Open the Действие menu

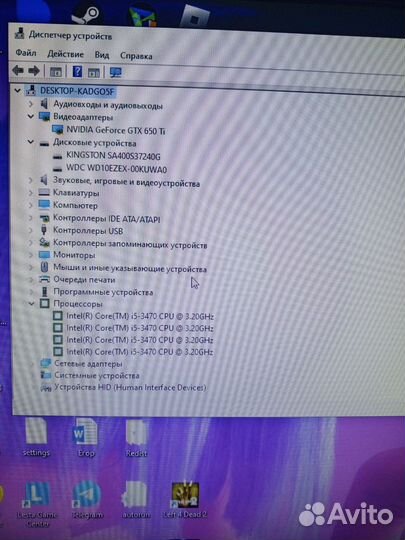click(x=65, y=54)
